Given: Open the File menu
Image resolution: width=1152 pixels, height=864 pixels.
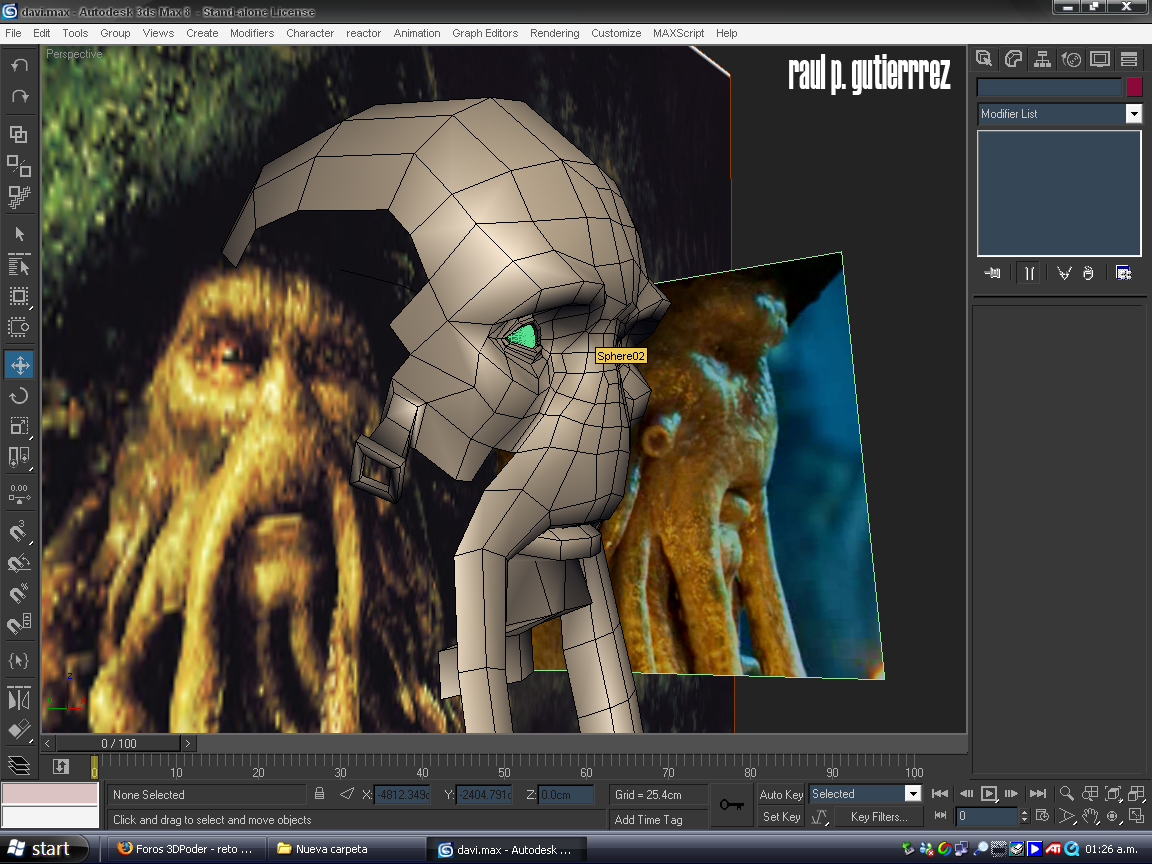Looking at the screenshot, I should pyautogui.click(x=13, y=33).
